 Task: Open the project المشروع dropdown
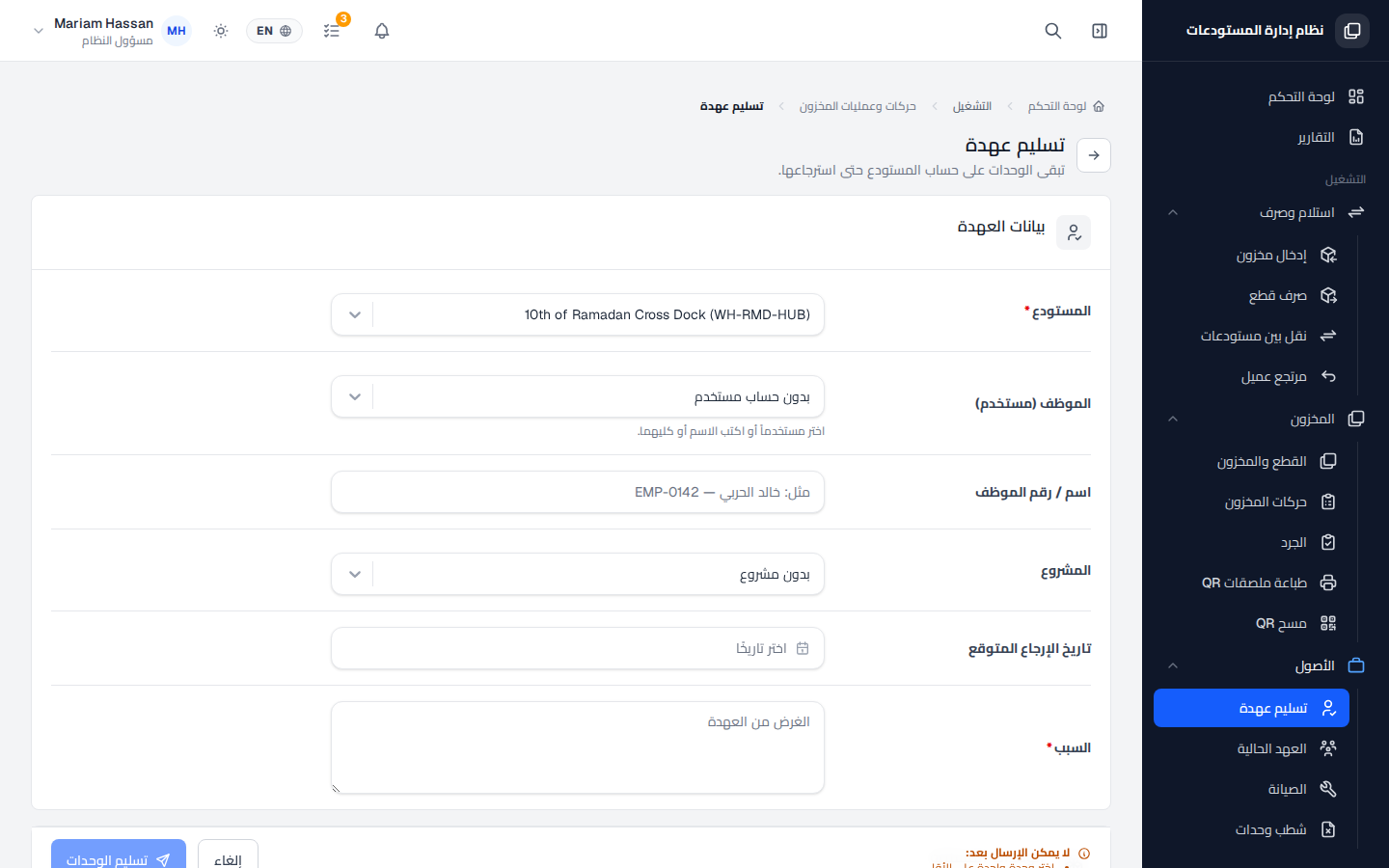point(578,574)
